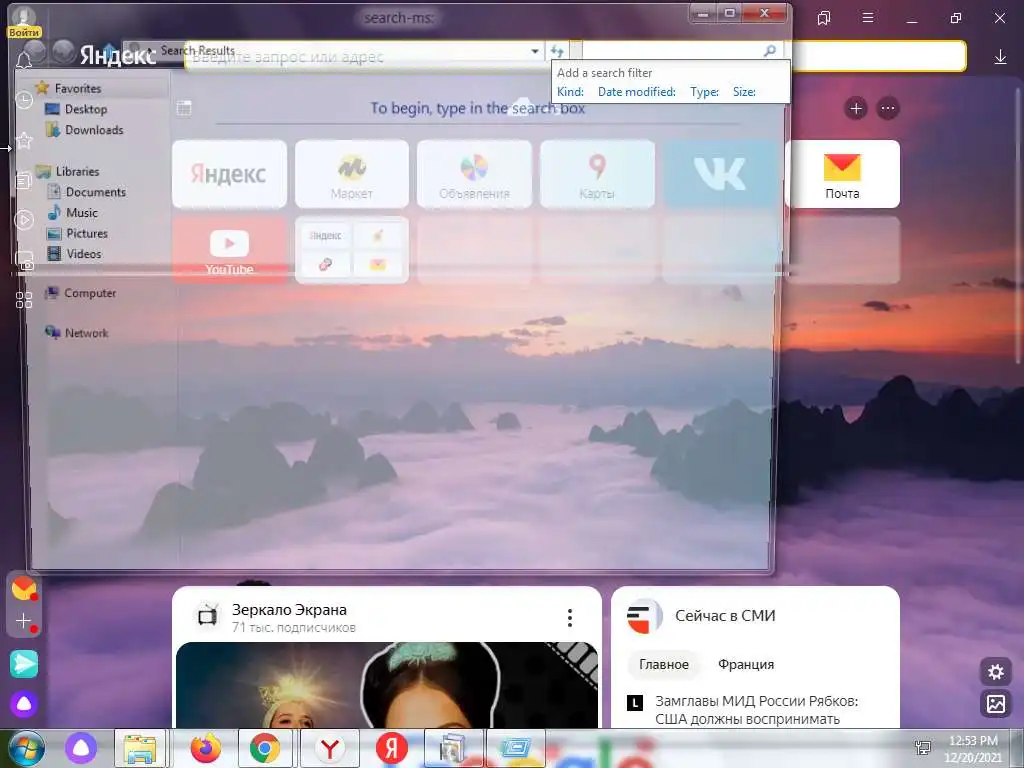Expand Explorer address bar dropdown arrow

click(535, 50)
